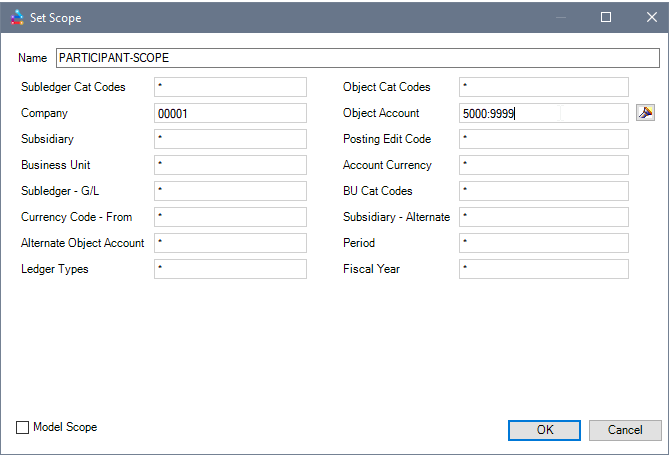Select the Posting Edit Code field
This screenshot has width=669, height=457.
543,139
